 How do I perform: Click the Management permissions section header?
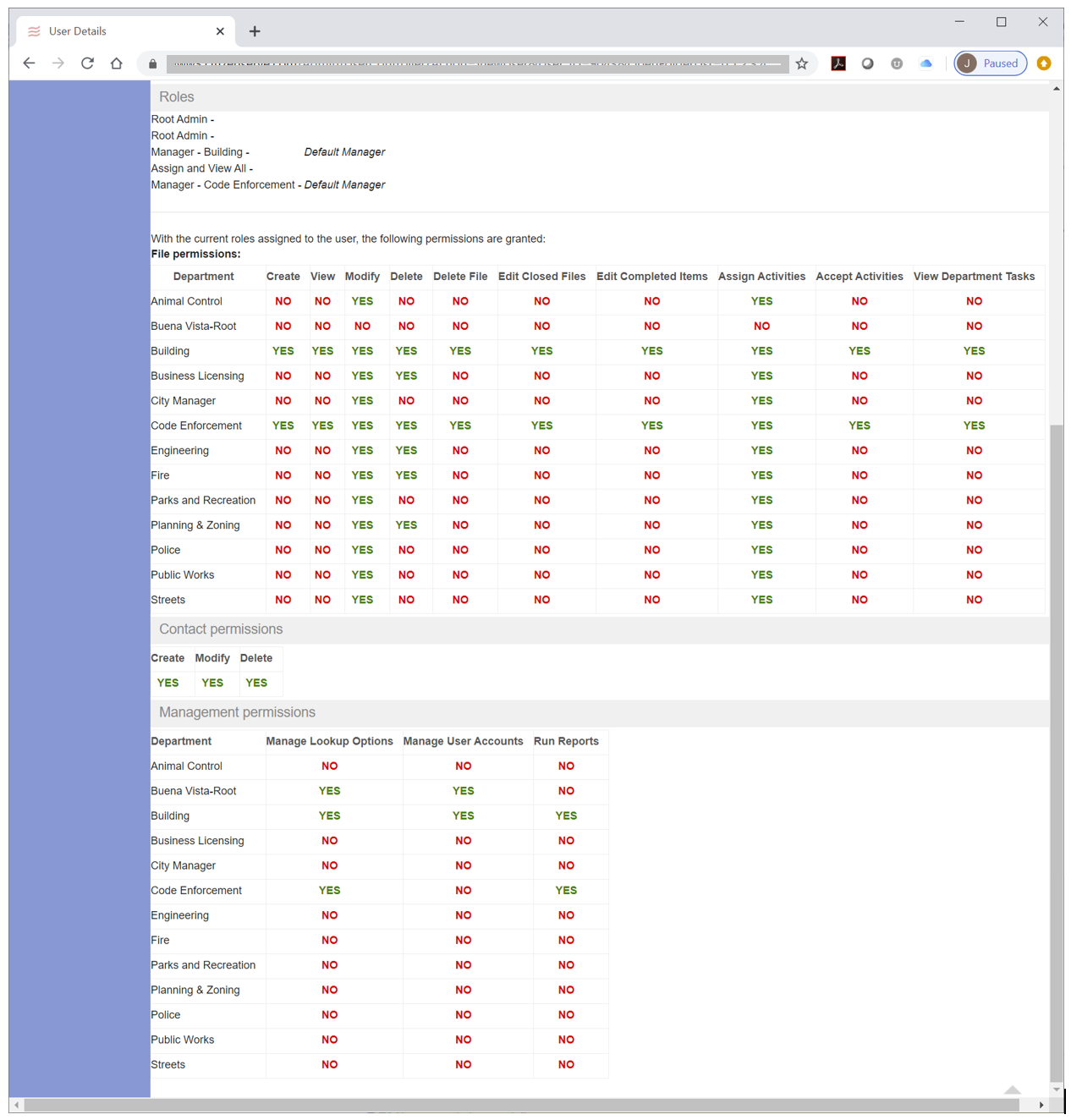[237, 712]
